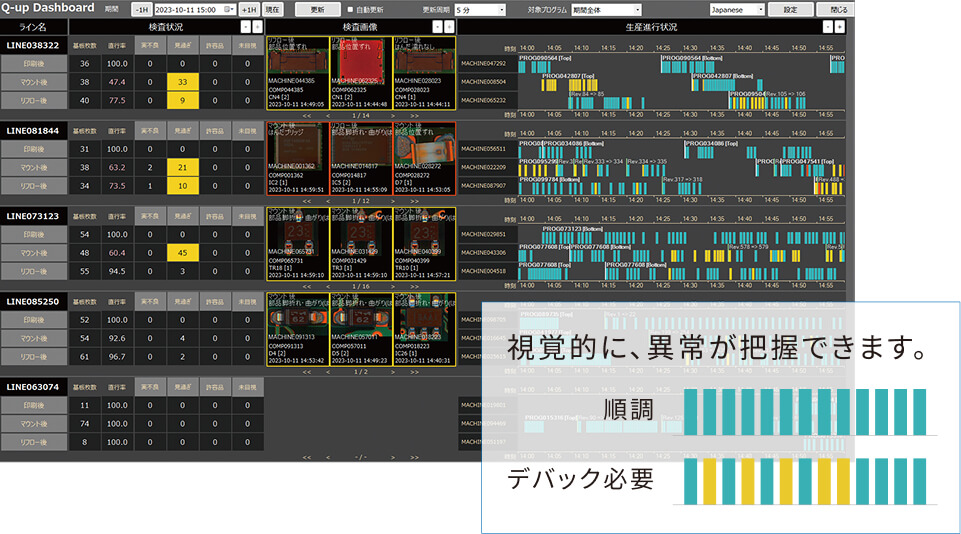Click 見過ぎ header in LINE081844
961x534 pixels.
(x=183, y=131)
